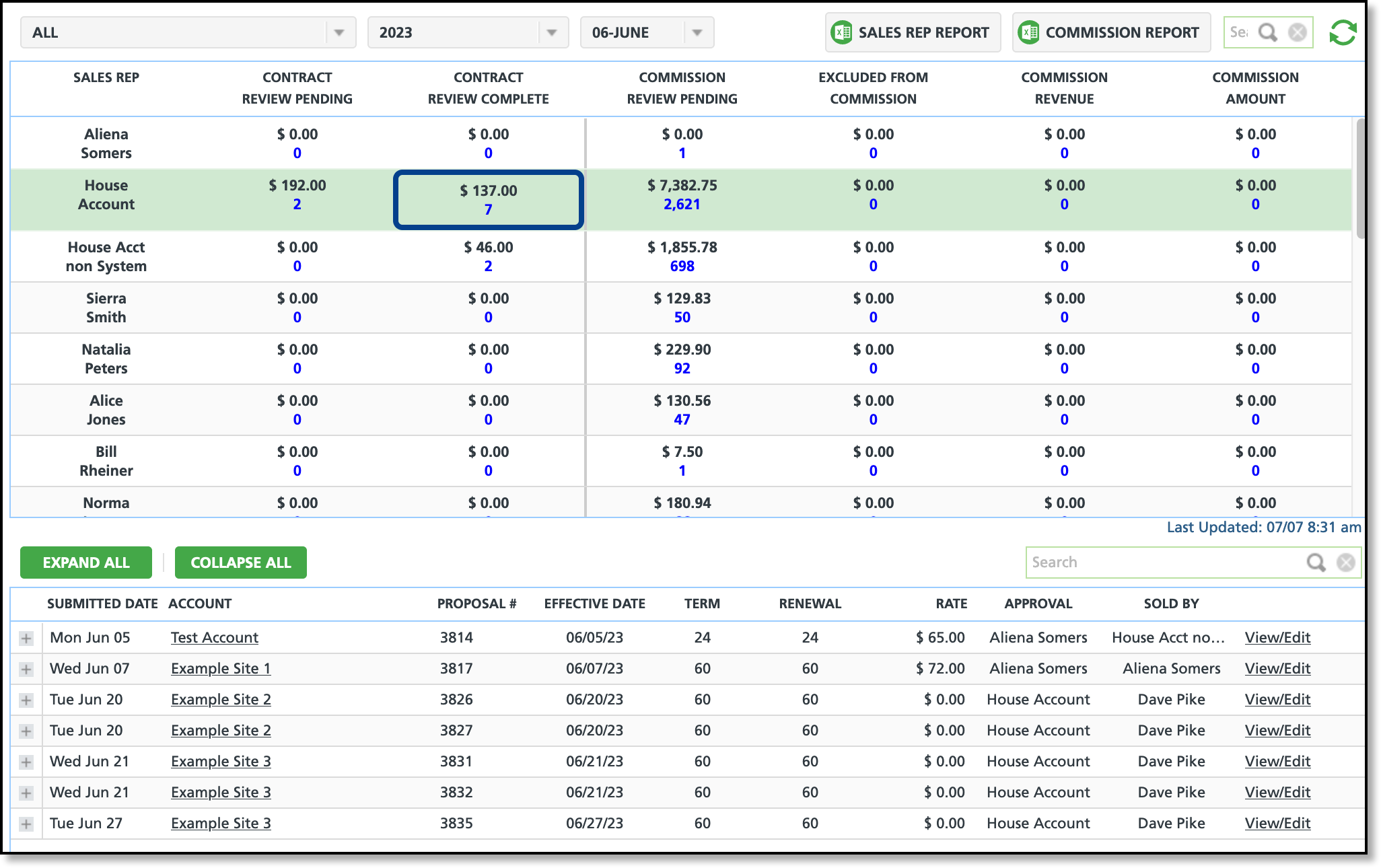Click Excel icon on Sales Rep Report
Screen dimensions: 1381x868
(841, 32)
